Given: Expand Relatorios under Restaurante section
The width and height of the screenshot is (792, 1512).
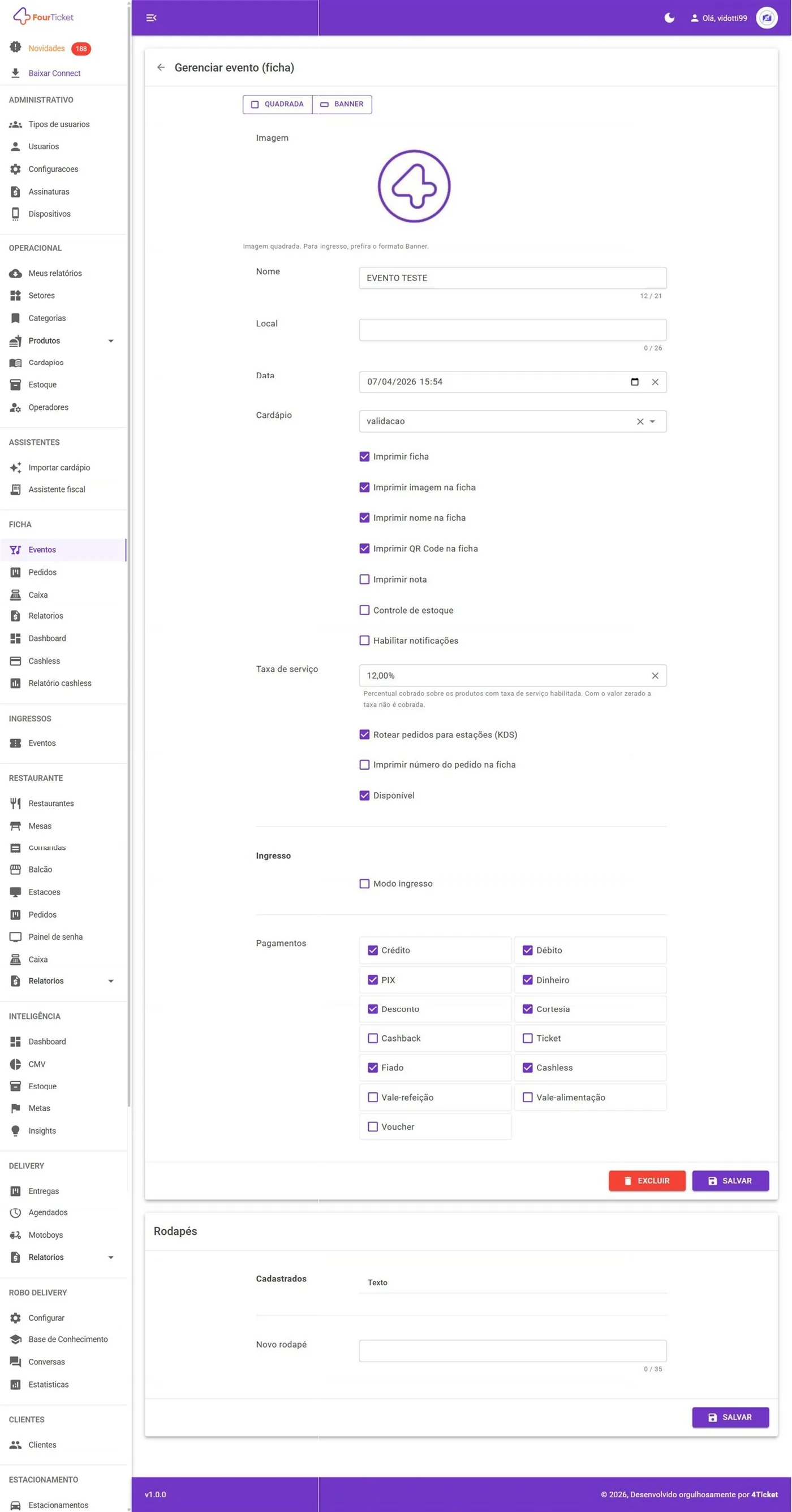Looking at the screenshot, I should click(x=111, y=982).
